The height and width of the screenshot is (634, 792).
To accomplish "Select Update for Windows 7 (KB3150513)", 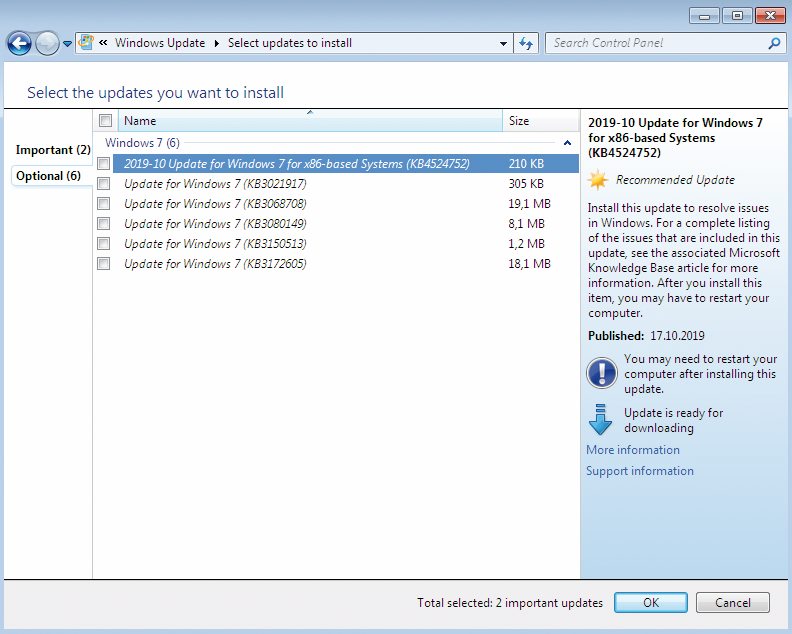I will tap(215, 243).
